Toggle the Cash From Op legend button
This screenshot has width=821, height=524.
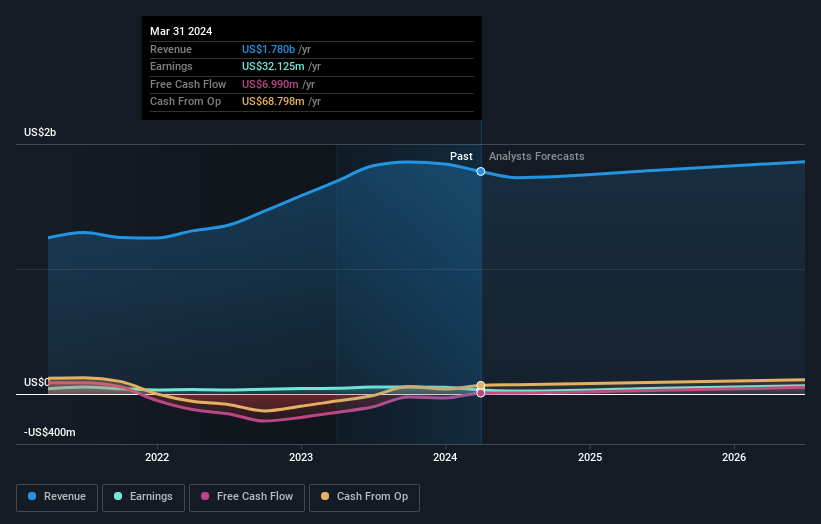(x=364, y=497)
